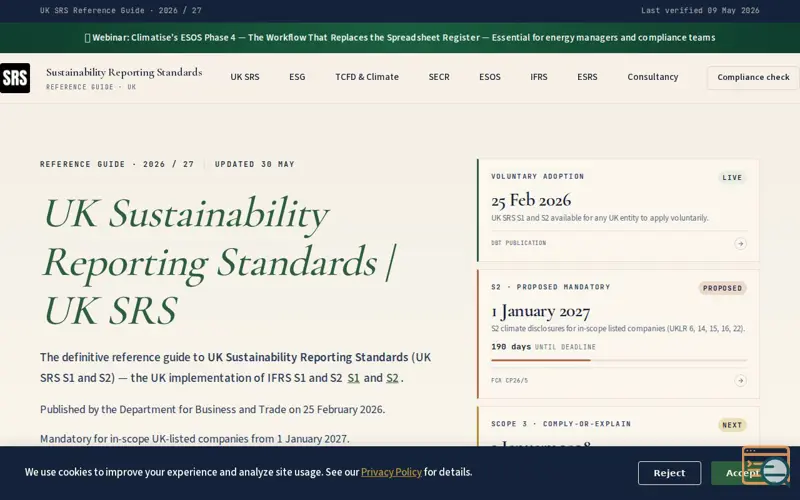Click the NEXT status badge
The width and height of the screenshot is (800, 500).
[732, 425]
